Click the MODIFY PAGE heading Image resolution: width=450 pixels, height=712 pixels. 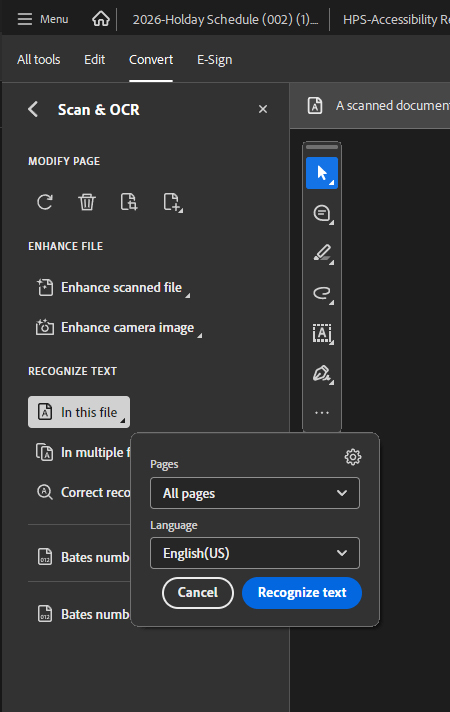(64, 161)
